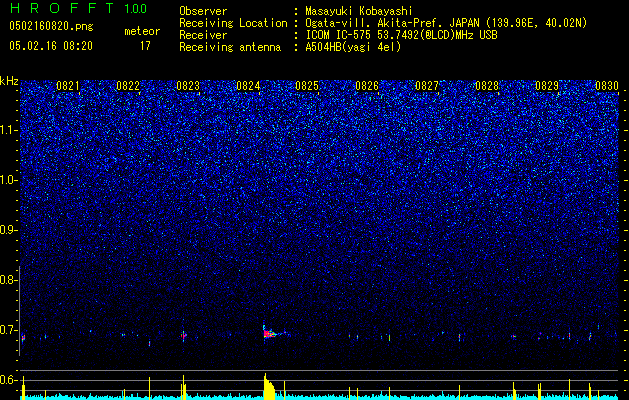Screen dimensions: 629x400
Task: Click the HROFFT title text
Action: tap(62, 8)
